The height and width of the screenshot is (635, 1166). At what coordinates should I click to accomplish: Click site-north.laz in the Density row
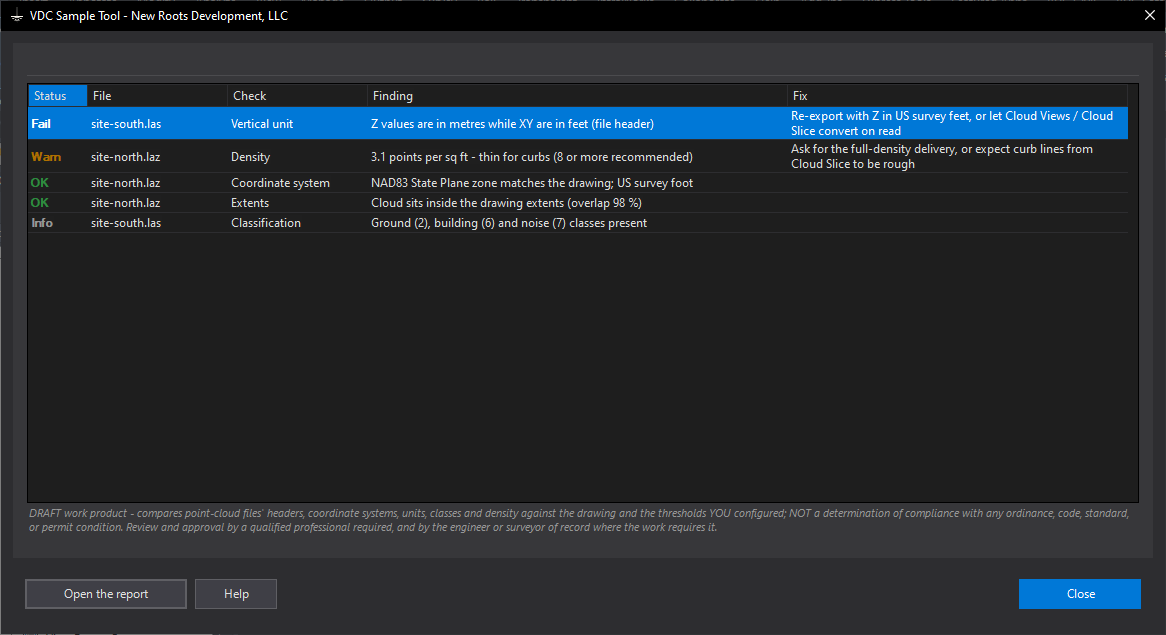pyautogui.click(x=126, y=157)
